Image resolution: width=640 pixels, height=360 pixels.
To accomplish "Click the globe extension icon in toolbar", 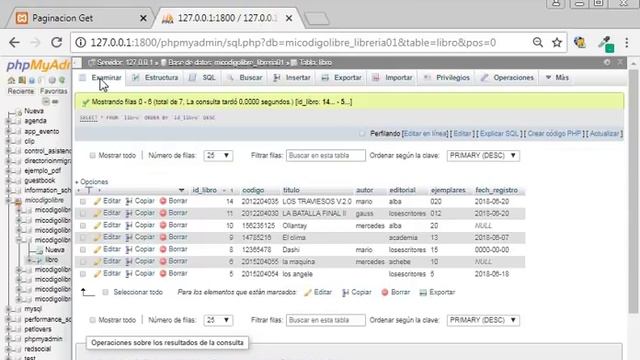I will 580,42.
